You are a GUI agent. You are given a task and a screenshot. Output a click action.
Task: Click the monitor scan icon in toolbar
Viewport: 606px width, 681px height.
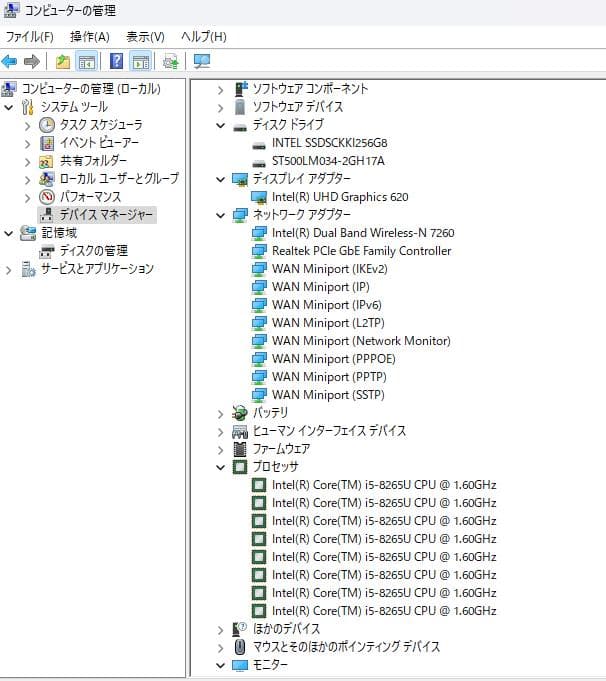point(202,61)
